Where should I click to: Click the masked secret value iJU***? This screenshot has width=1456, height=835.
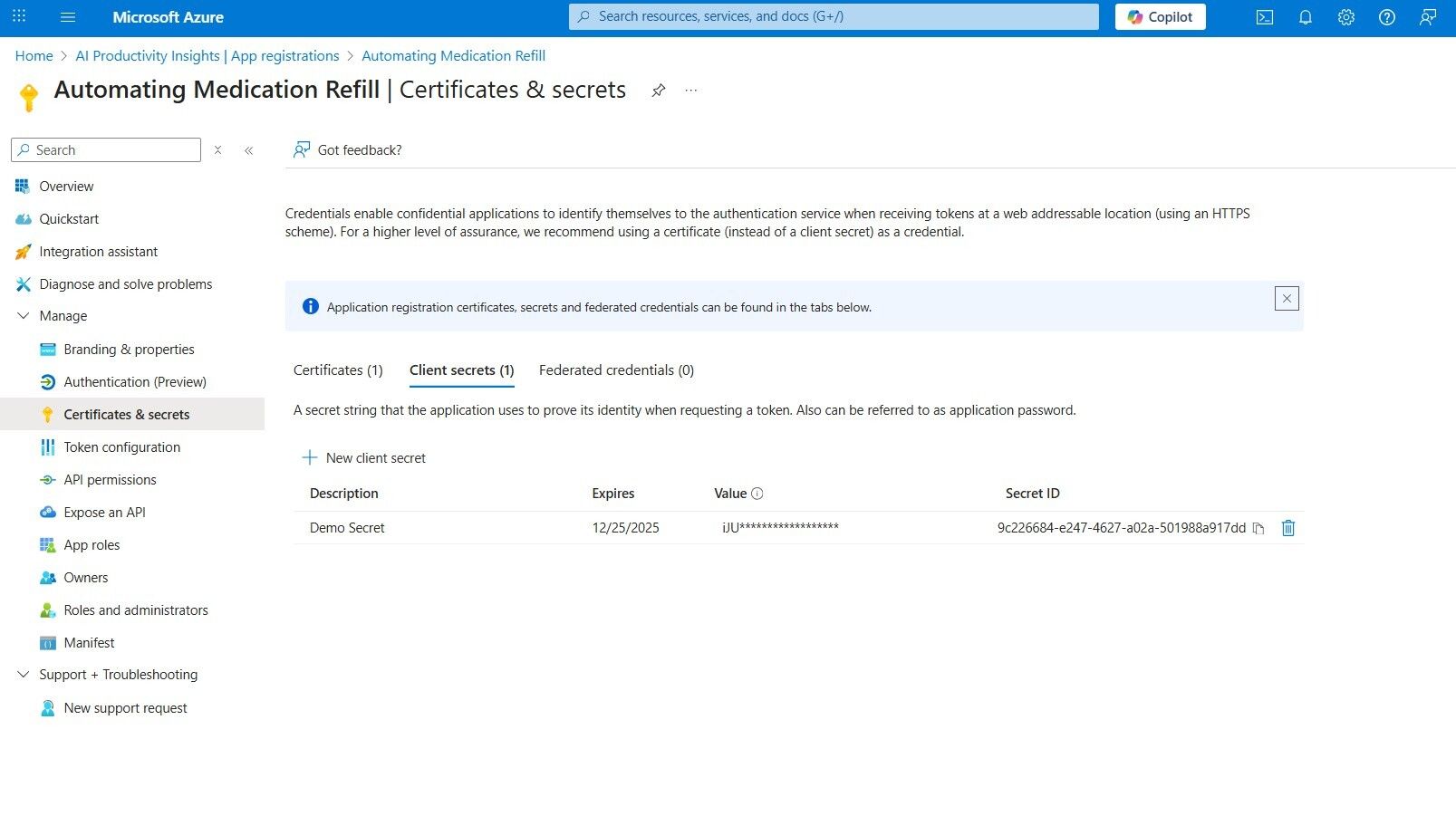(780, 528)
